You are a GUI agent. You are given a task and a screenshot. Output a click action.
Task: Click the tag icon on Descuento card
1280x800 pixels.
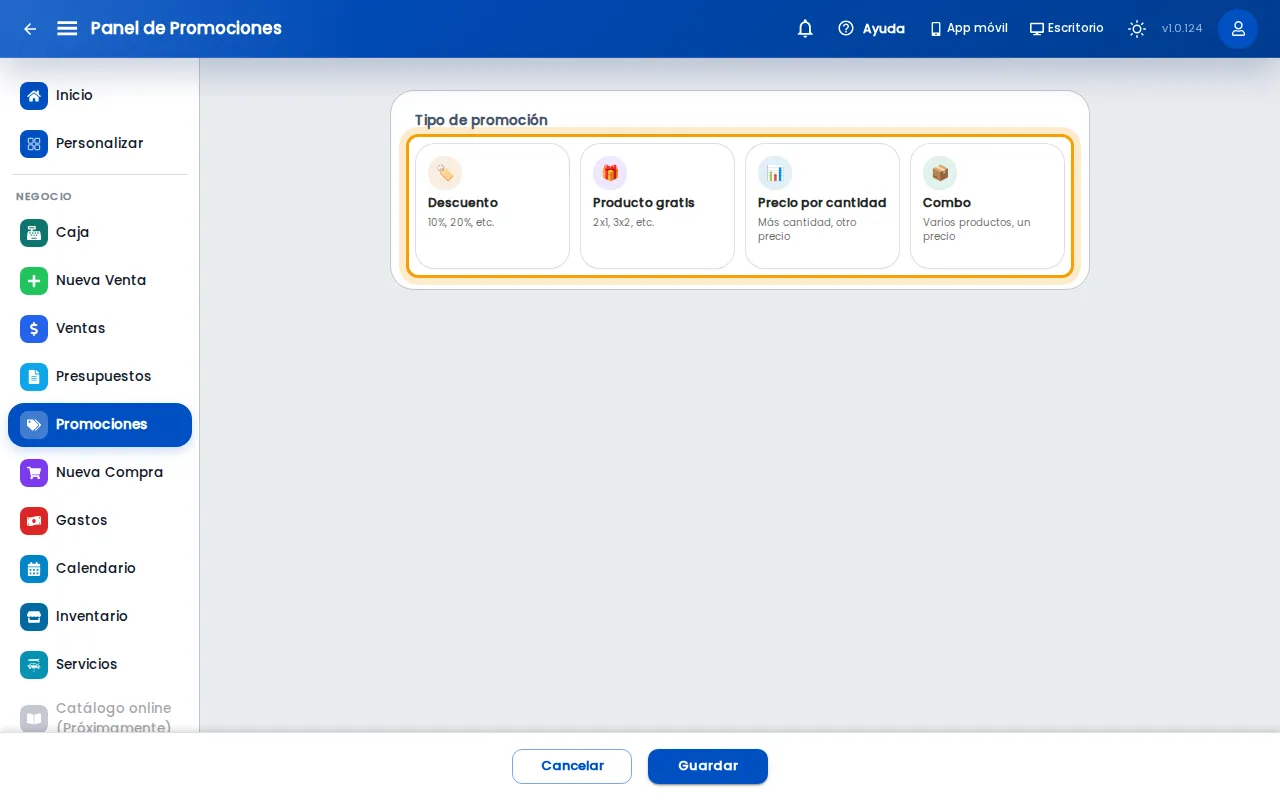[x=445, y=173]
